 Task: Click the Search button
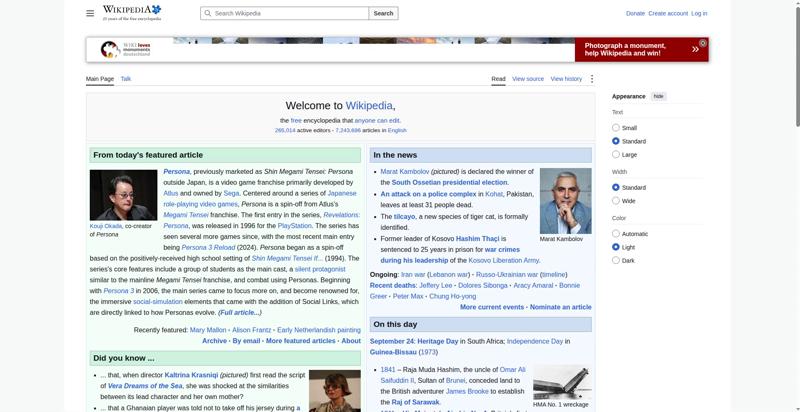(x=383, y=13)
